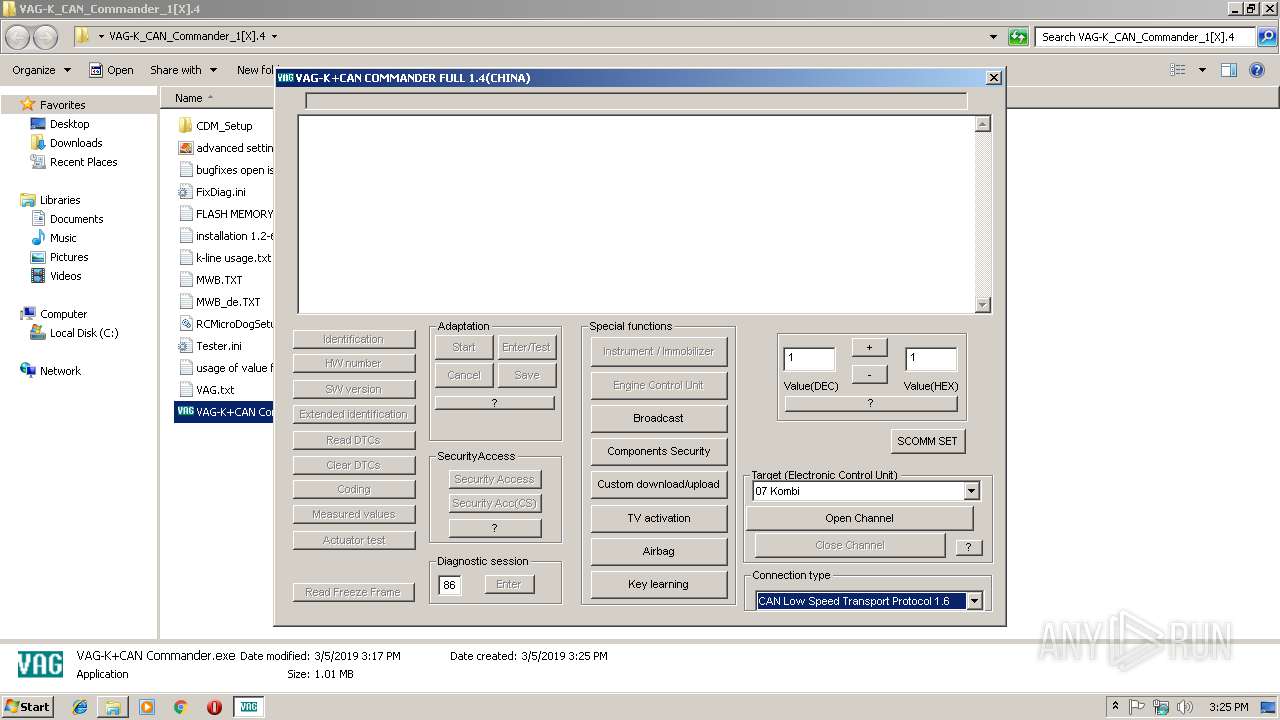Open Documents library
1280x720 pixels.
click(x=76, y=219)
